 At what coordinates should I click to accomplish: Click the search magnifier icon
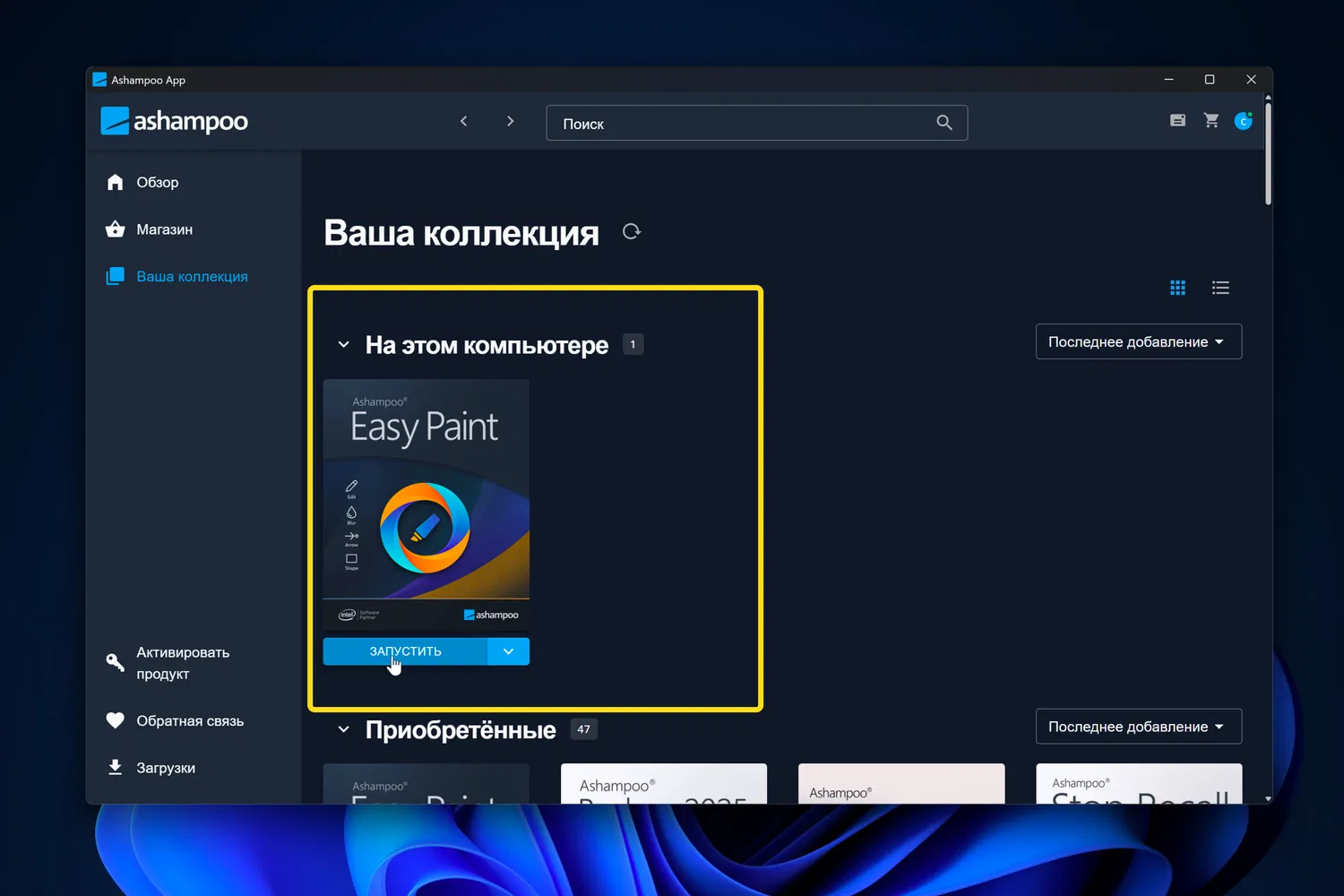(944, 123)
